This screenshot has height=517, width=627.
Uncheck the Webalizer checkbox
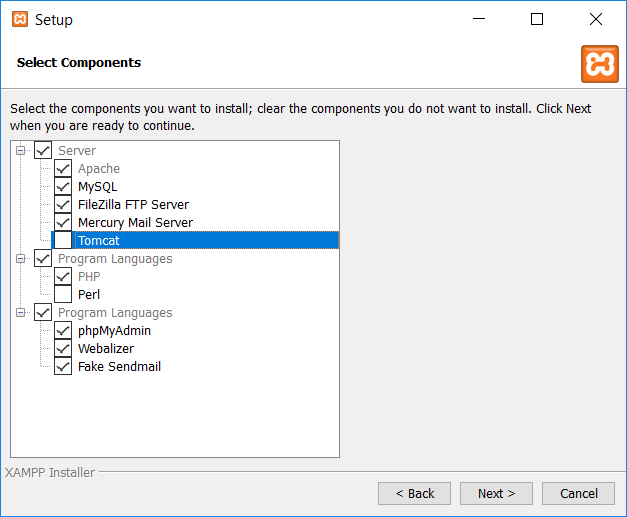click(63, 348)
